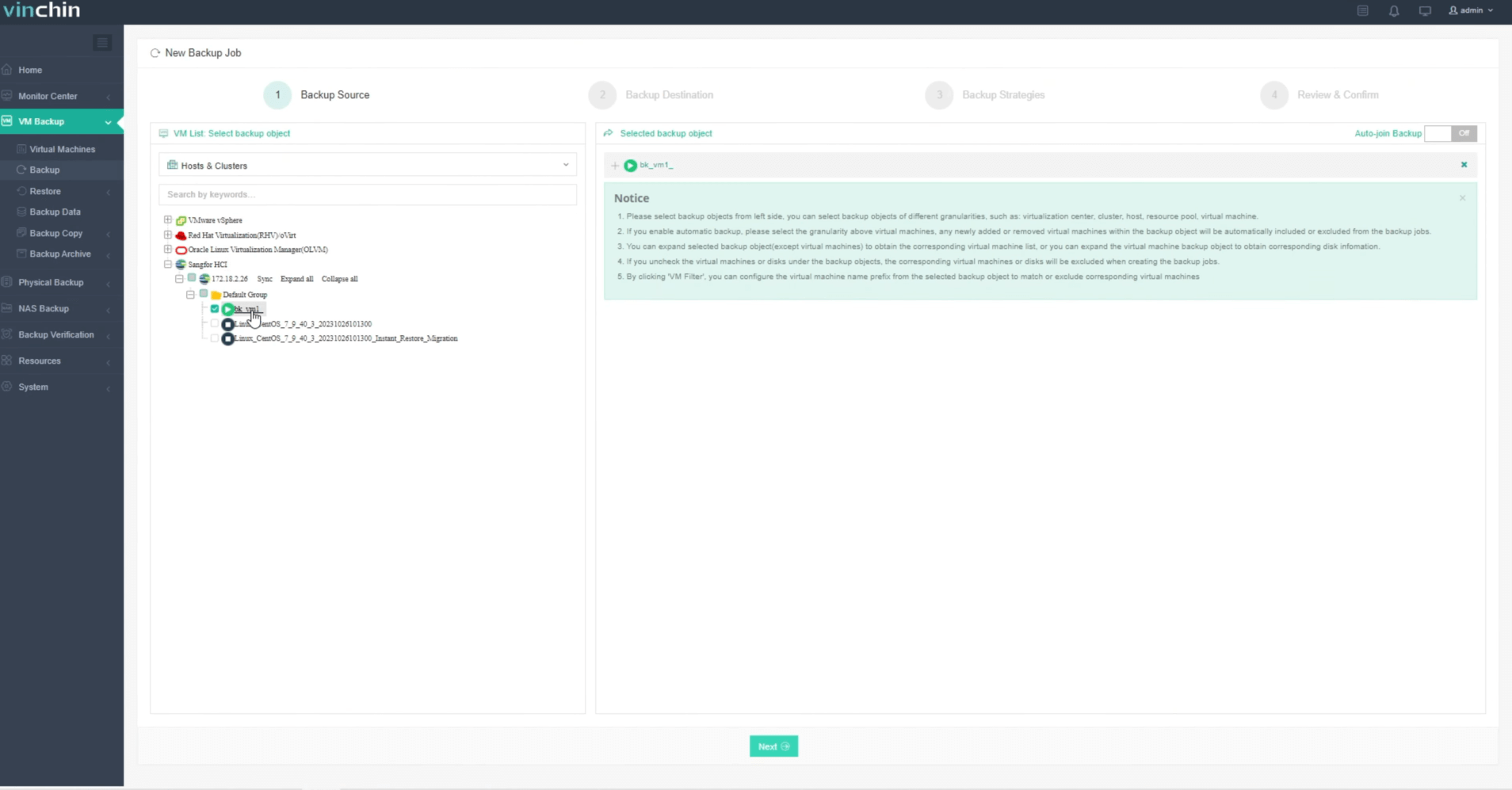Screen dimensions: 1512x790
Task: Collapse the Sangfor HCI node
Action: 168,264
